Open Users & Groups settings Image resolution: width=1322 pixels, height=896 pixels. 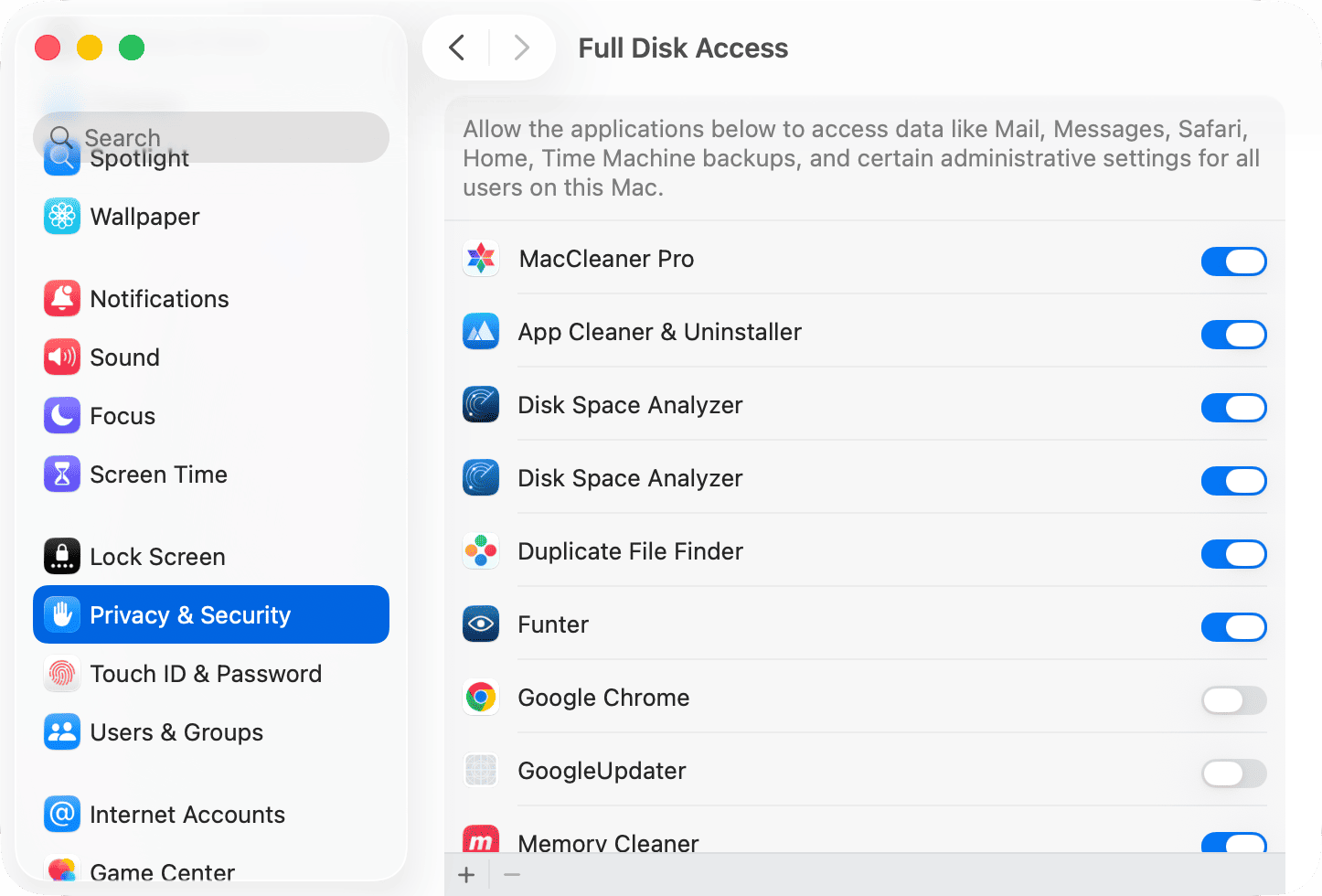coord(176,732)
